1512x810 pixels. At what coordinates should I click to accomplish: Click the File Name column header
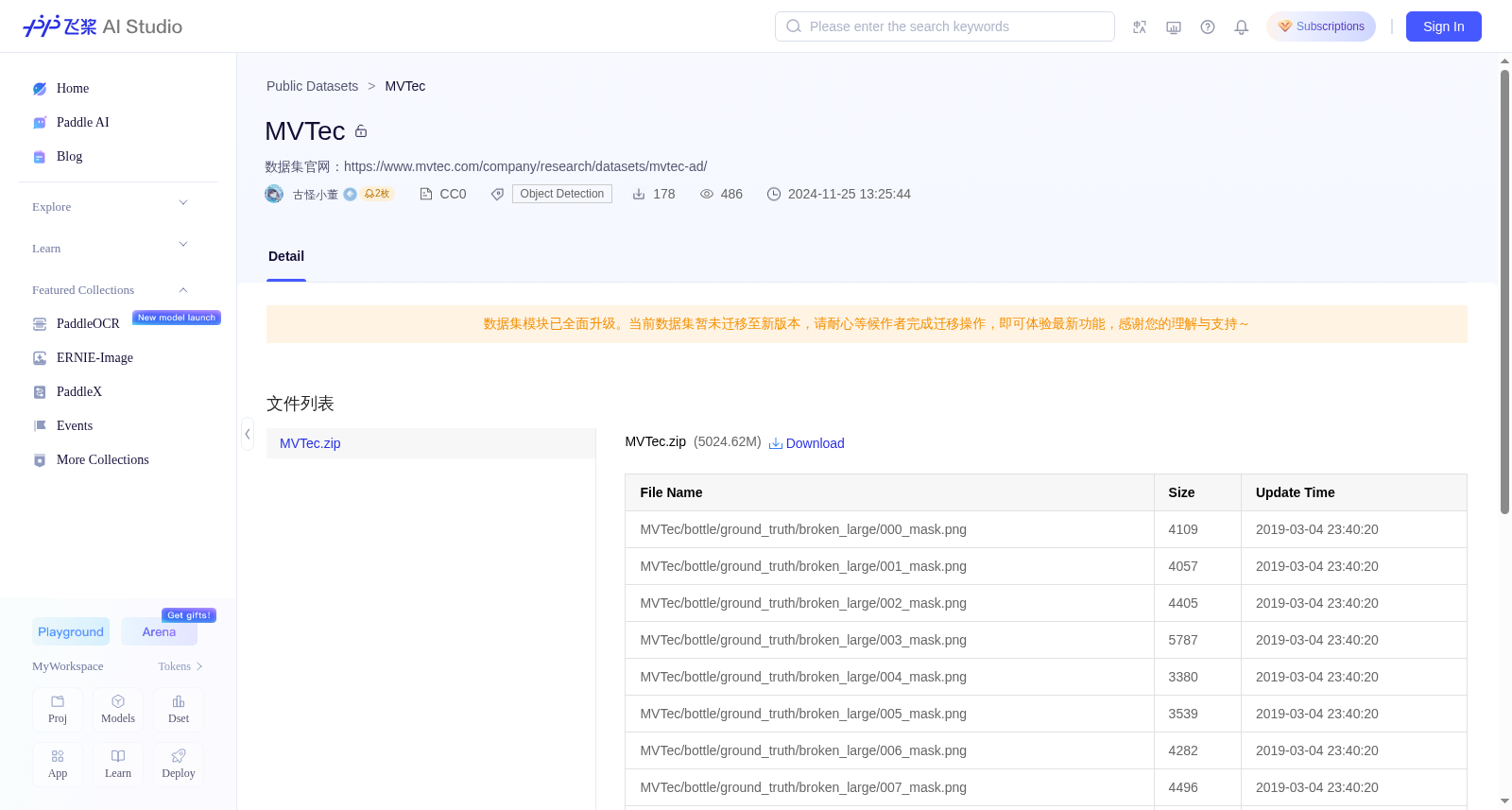(x=889, y=492)
